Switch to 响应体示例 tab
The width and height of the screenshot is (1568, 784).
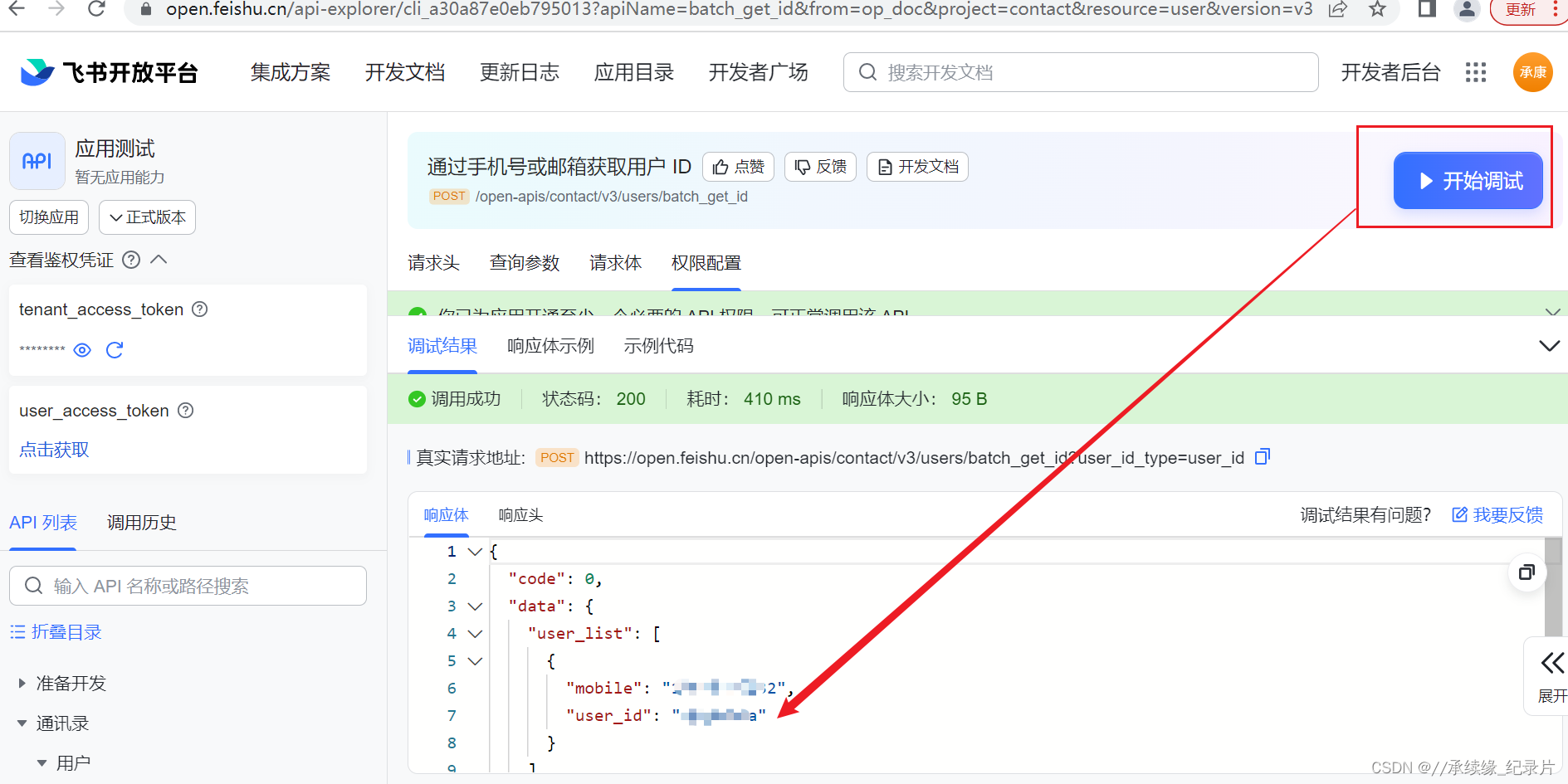point(550,346)
